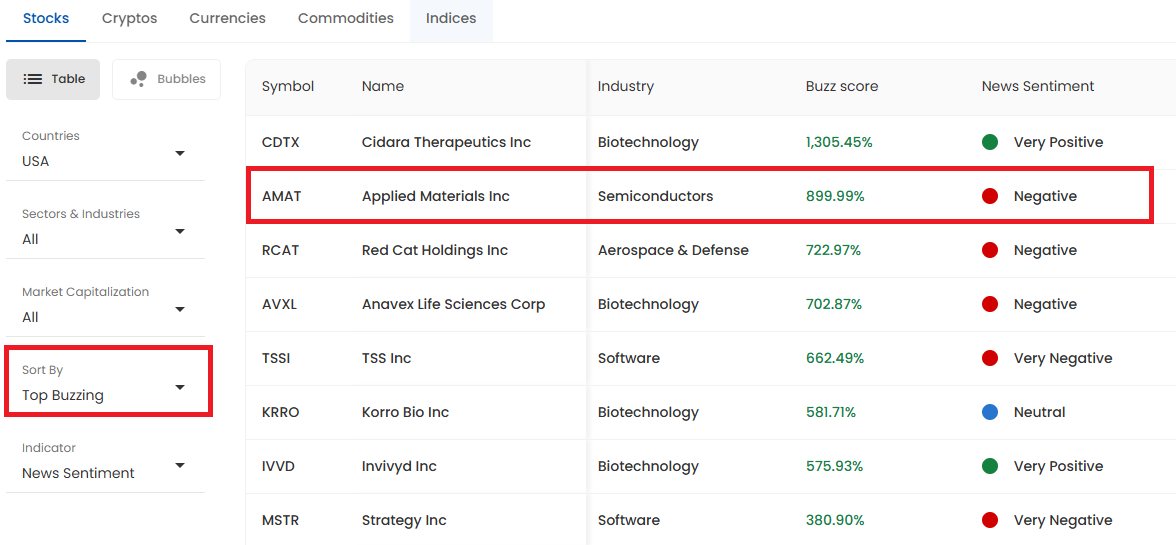Click Invivyd's Very Positive label

click(1058, 466)
